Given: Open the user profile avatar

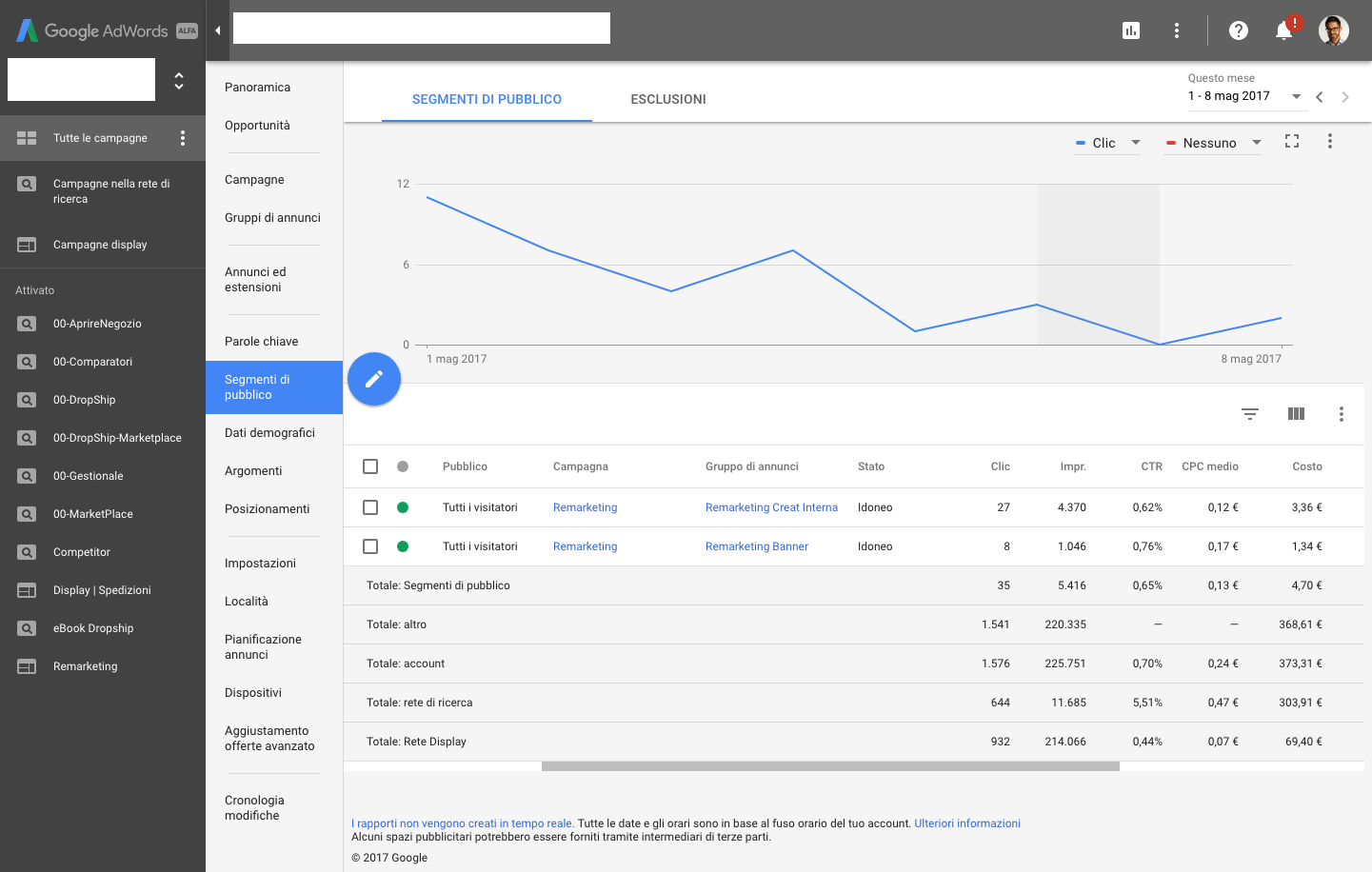Looking at the screenshot, I should (1334, 30).
